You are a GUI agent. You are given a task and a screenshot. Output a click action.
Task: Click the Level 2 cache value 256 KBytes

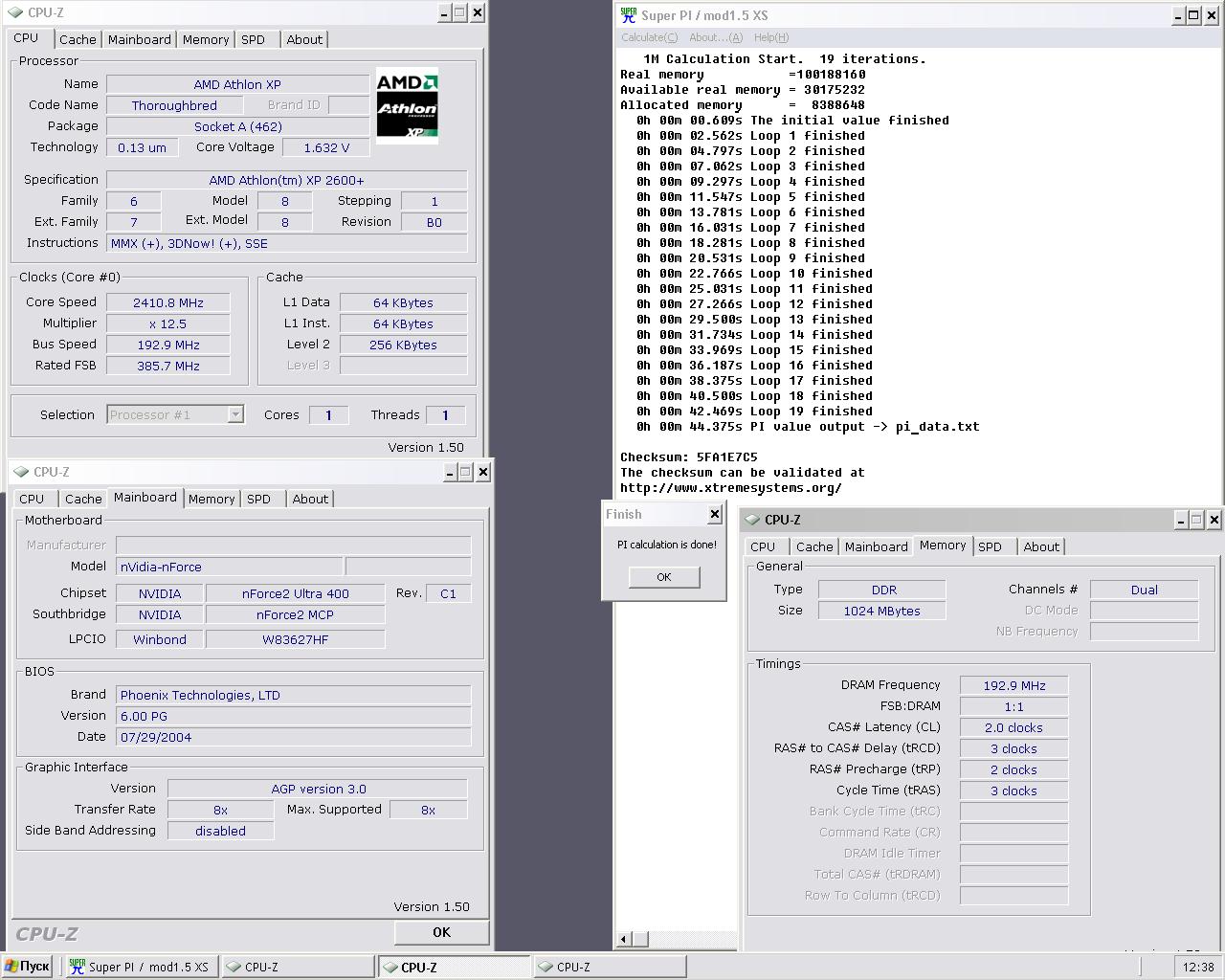pos(404,345)
